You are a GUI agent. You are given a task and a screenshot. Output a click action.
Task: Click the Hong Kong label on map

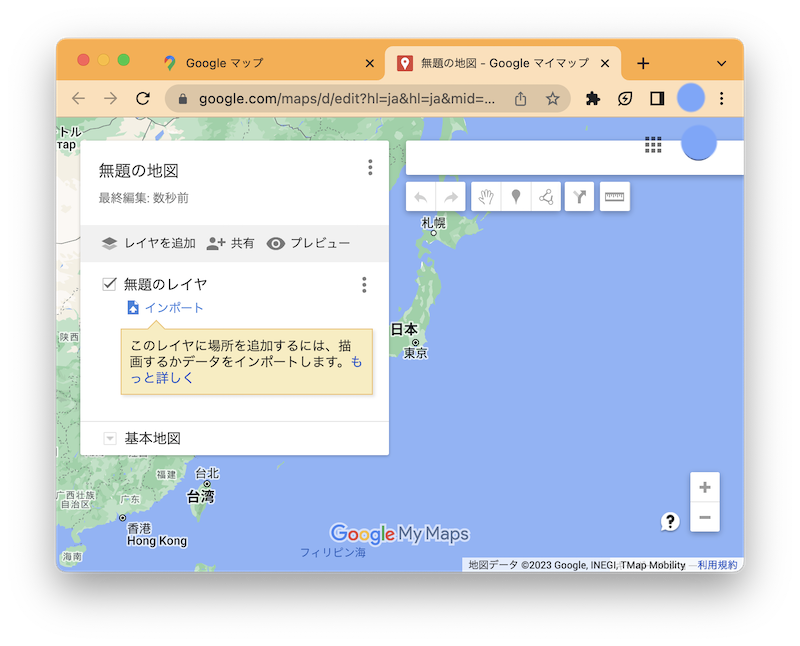coord(157,541)
